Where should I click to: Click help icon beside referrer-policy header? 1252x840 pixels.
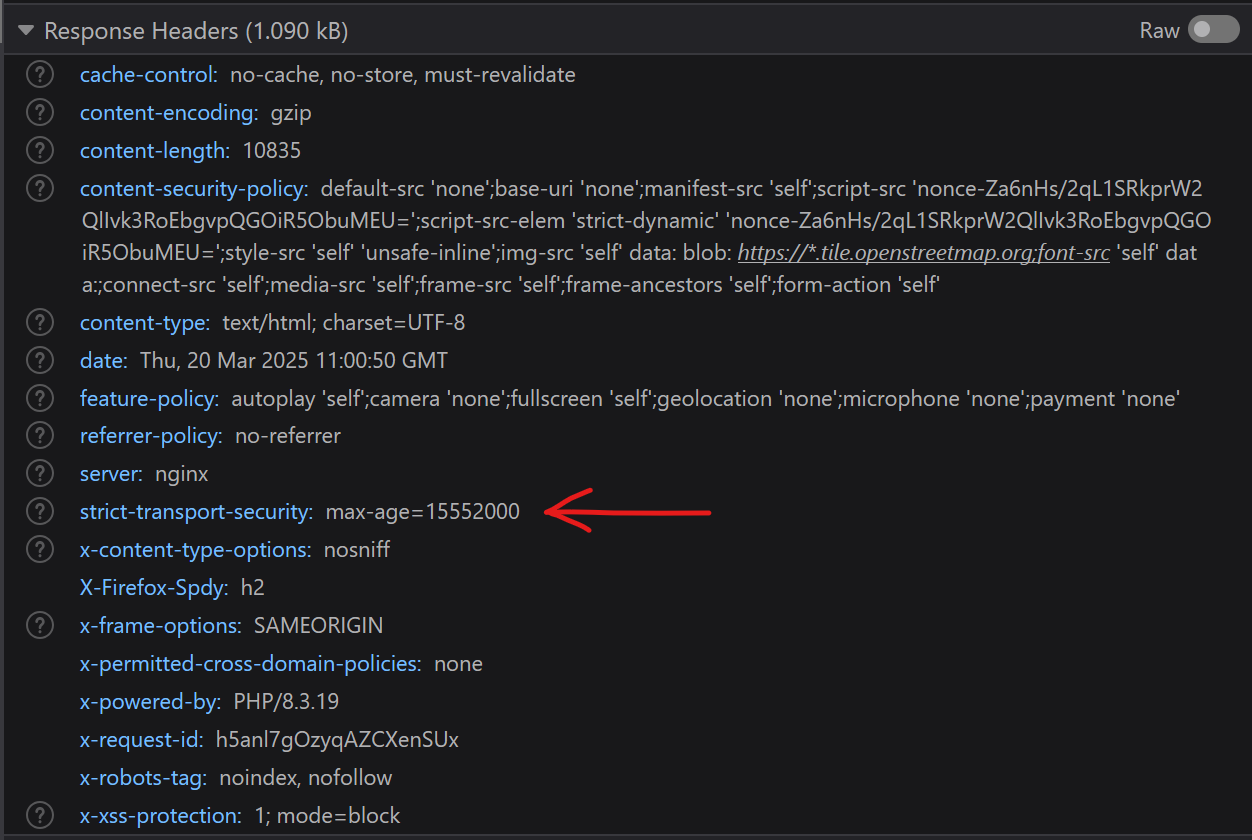[x=39, y=436]
